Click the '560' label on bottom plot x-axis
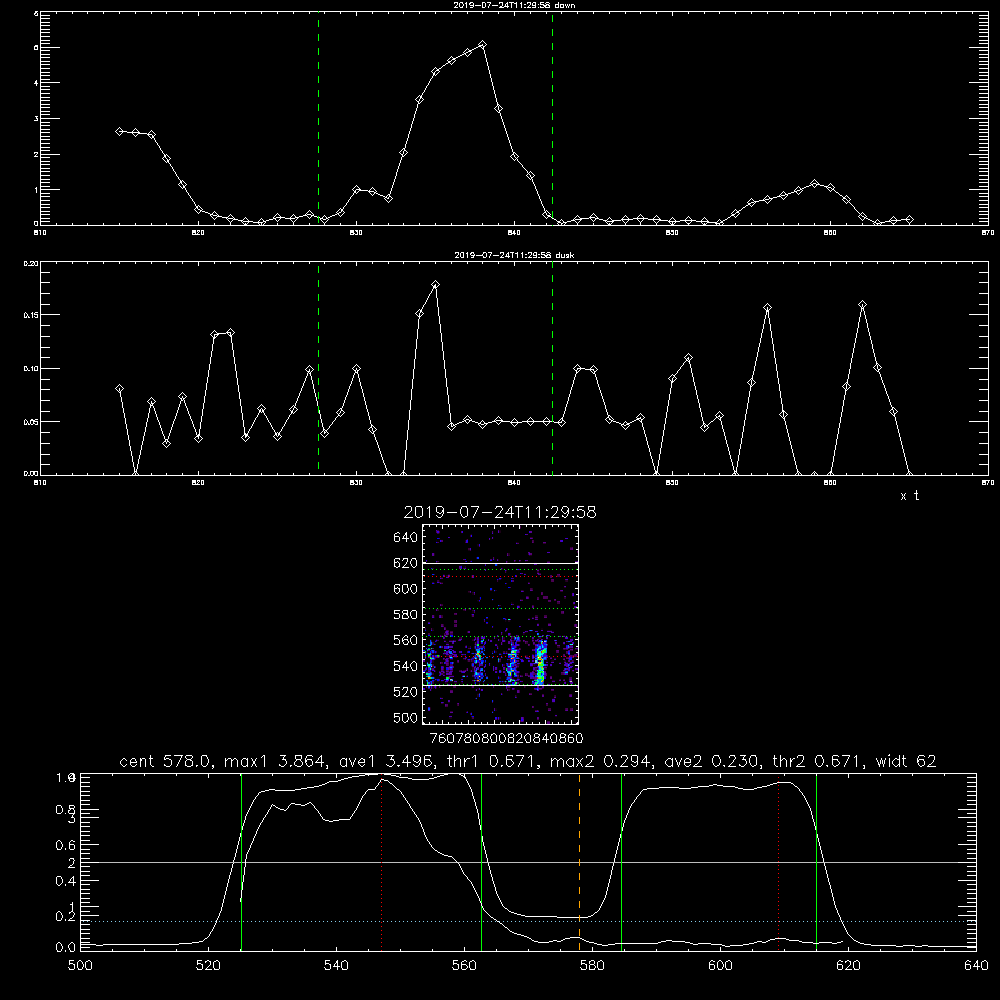 click(x=464, y=966)
